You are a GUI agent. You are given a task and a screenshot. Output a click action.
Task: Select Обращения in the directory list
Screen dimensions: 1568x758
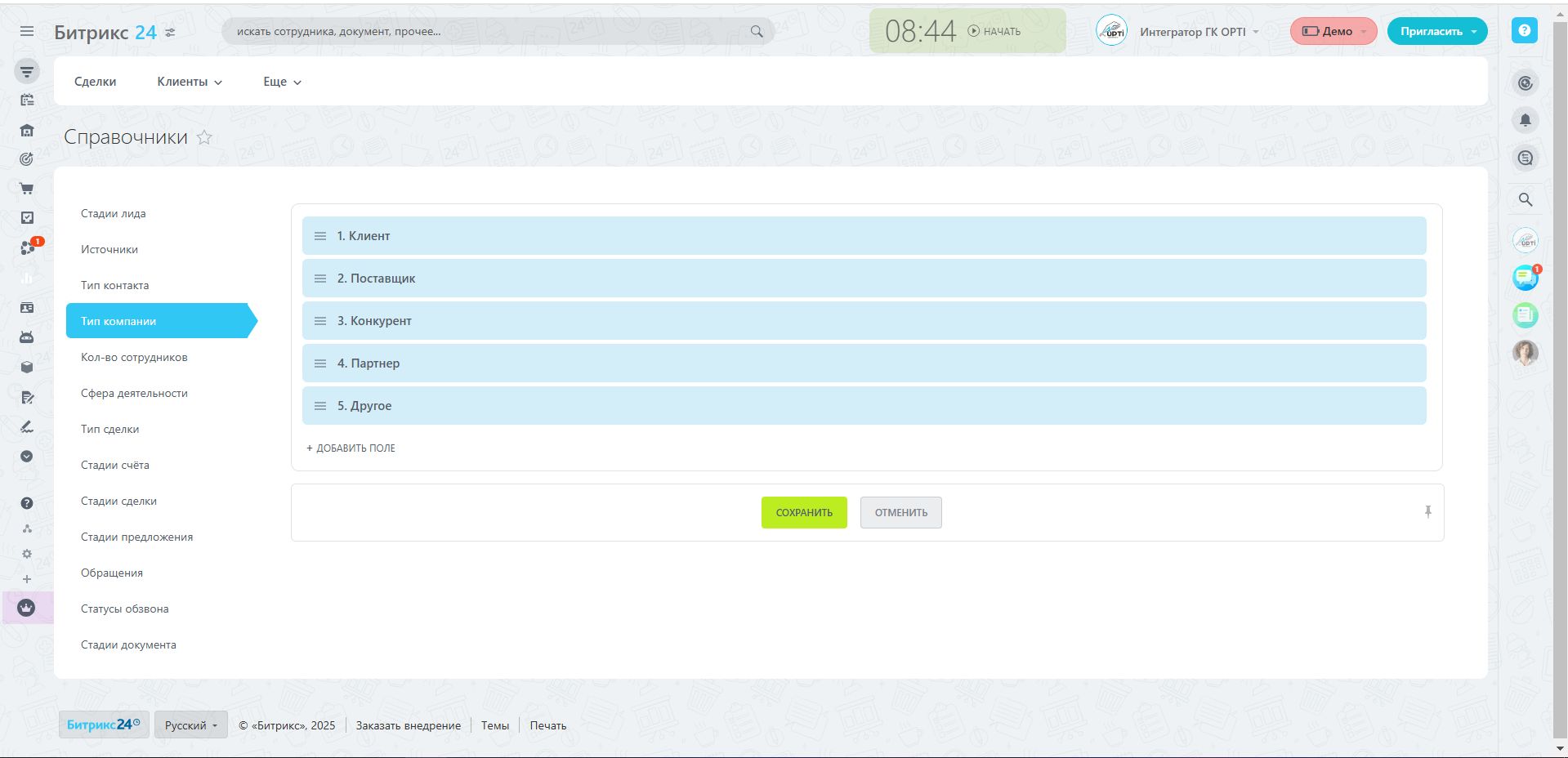click(x=112, y=573)
